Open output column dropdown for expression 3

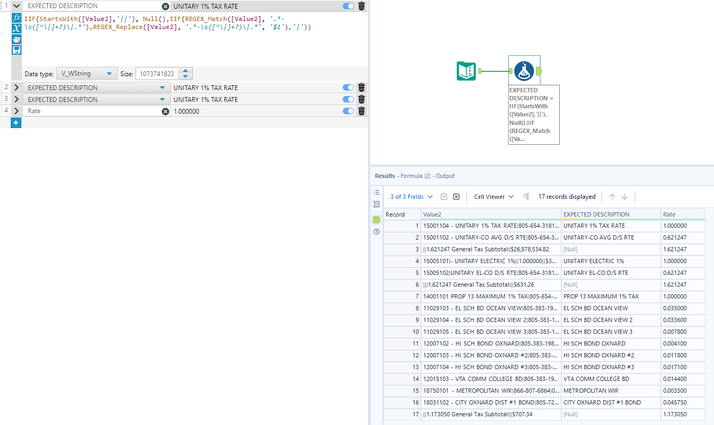pos(162,99)
